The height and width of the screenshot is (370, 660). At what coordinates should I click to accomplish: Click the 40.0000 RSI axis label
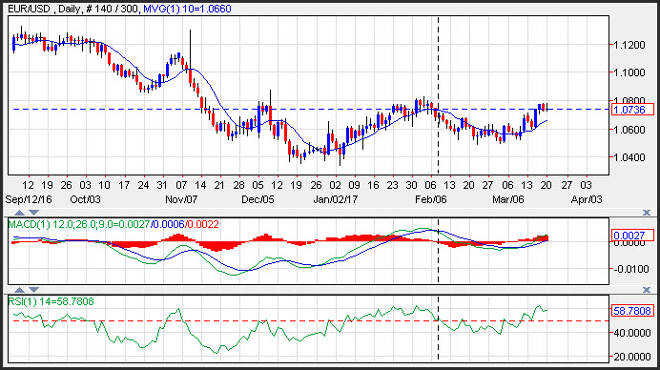[631, 333]
